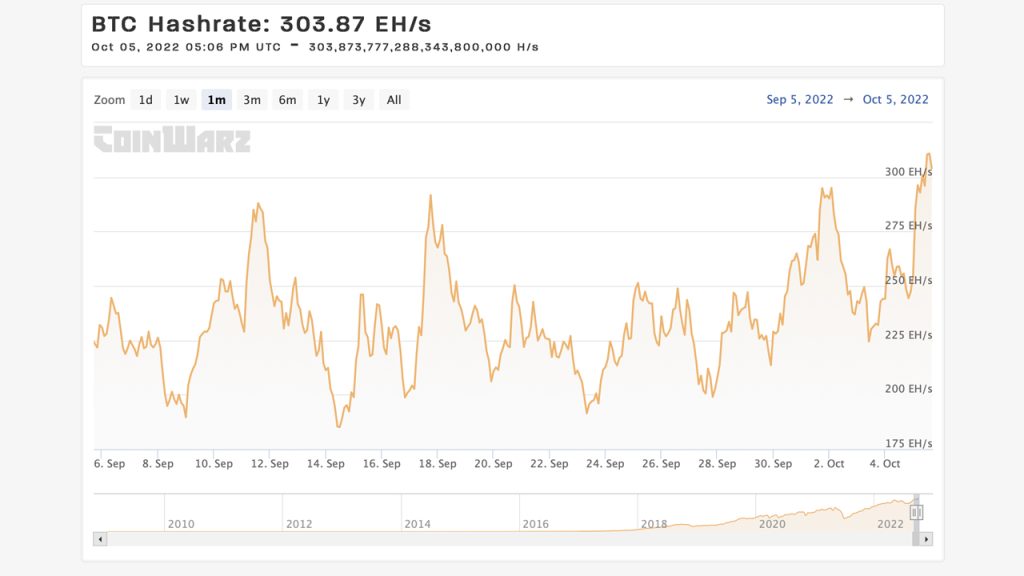Pick the 3y zoom option
The height and width of the screenshot is (576, 1024).
(x=359, y=100)
